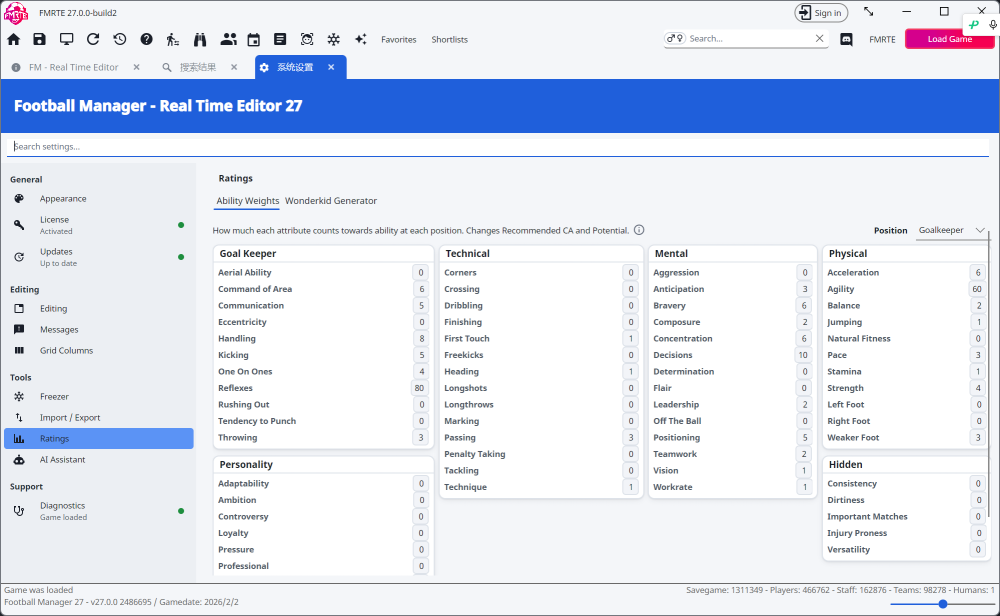1000x616 pixels.
Task: Expand the Position Goalkeeper dropdown
Action: pyautogui.click(x=952, y=230)
